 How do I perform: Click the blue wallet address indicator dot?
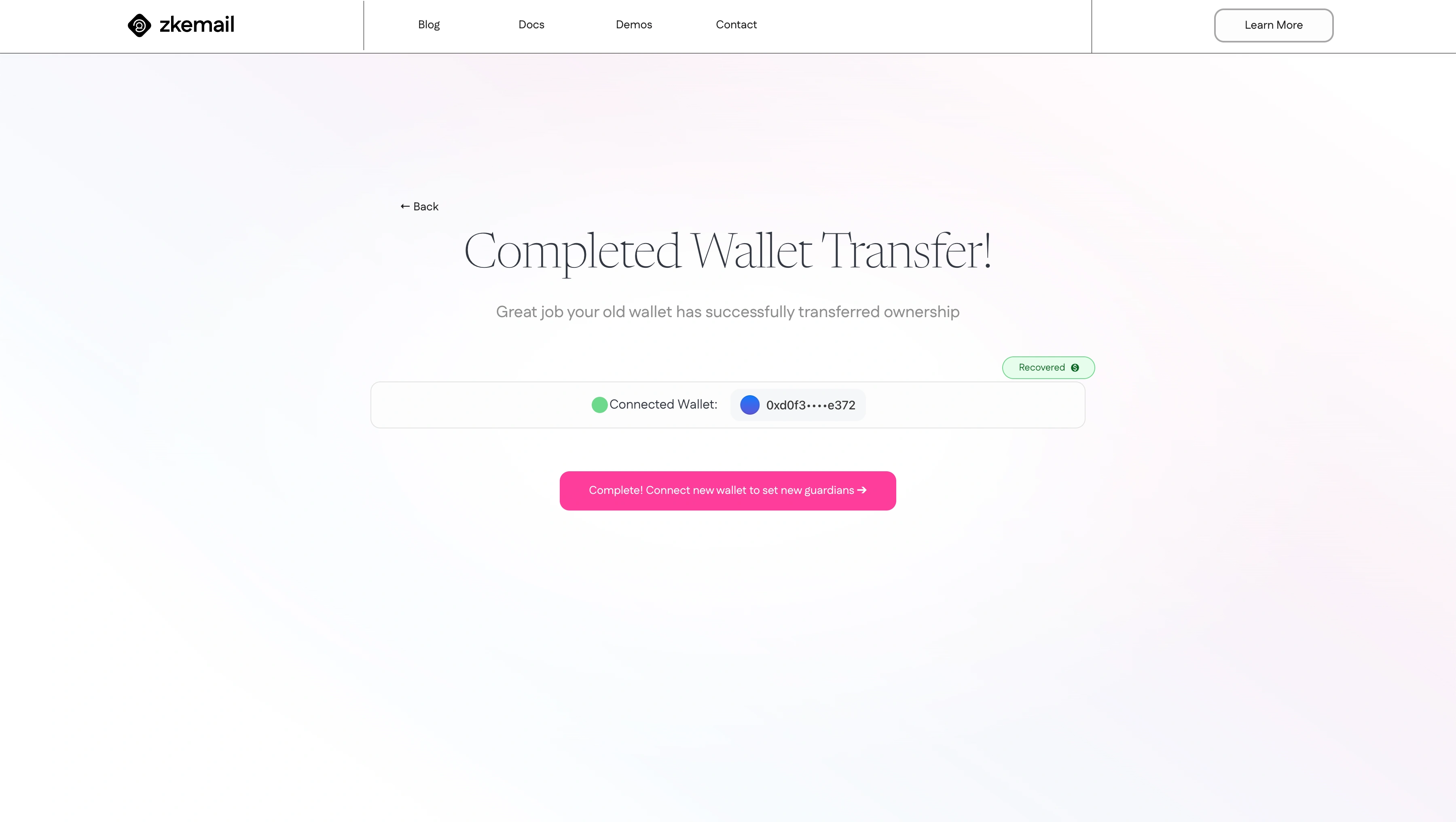click(x=749, y=405)
